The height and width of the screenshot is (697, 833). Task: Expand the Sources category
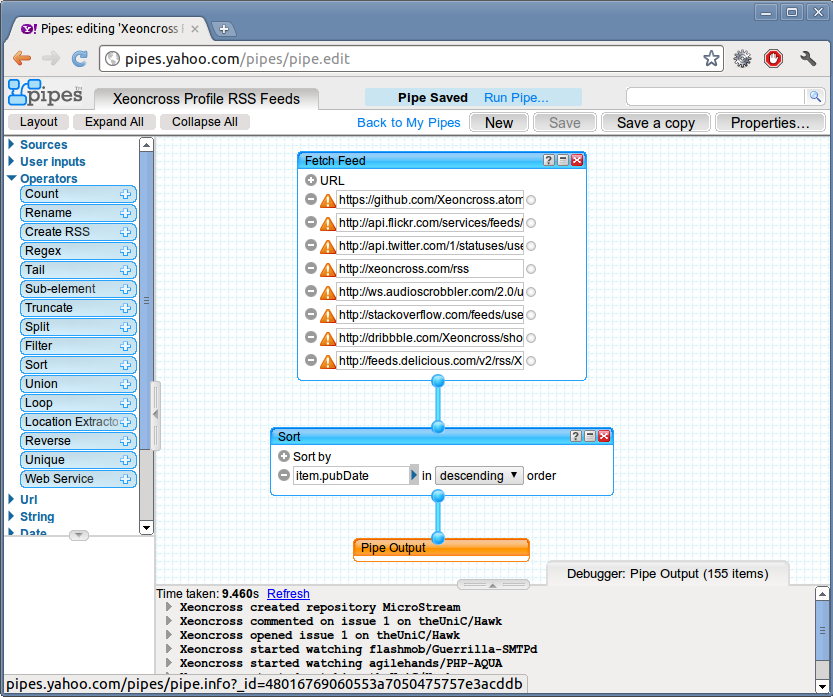pos(11,144)
